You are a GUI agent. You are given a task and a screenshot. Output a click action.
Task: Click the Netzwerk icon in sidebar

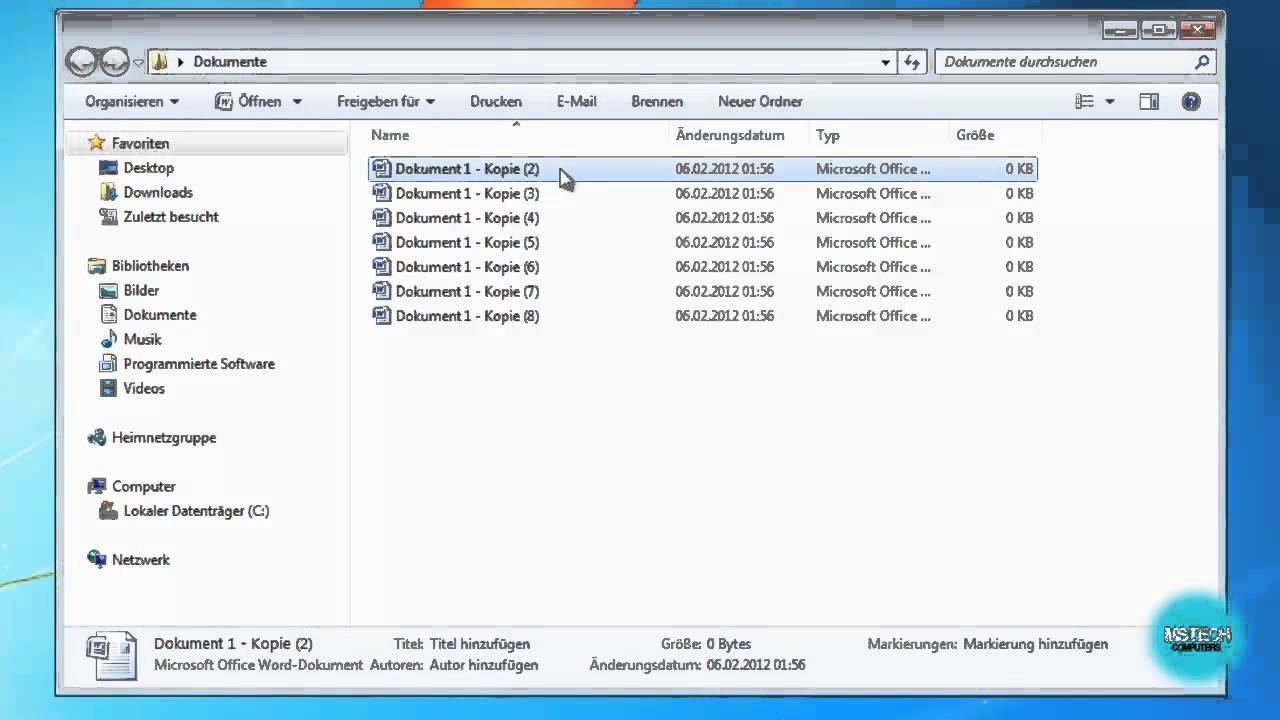(97, 560)
